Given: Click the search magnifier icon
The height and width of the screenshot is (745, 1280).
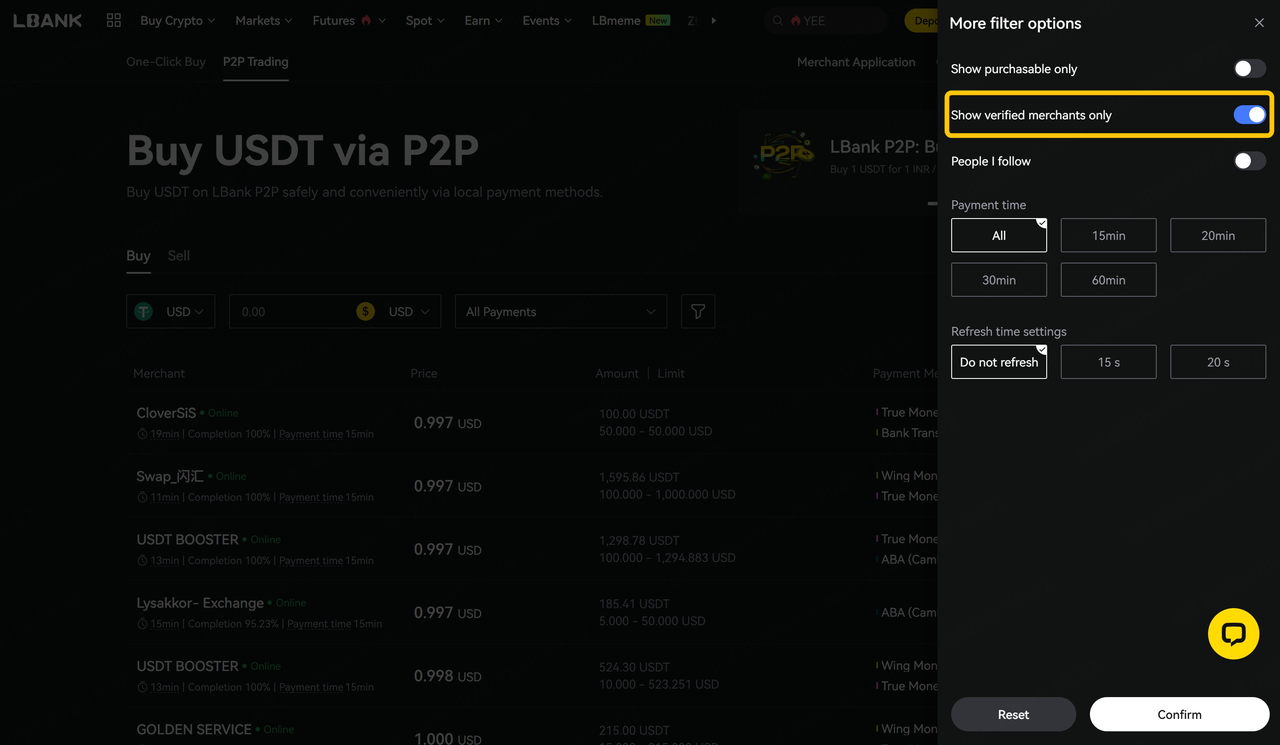Looking at the screenshot, I should tap(778, 21).
